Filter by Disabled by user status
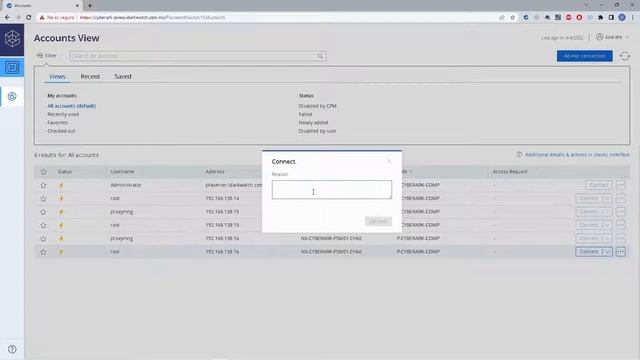 point(318,131)
